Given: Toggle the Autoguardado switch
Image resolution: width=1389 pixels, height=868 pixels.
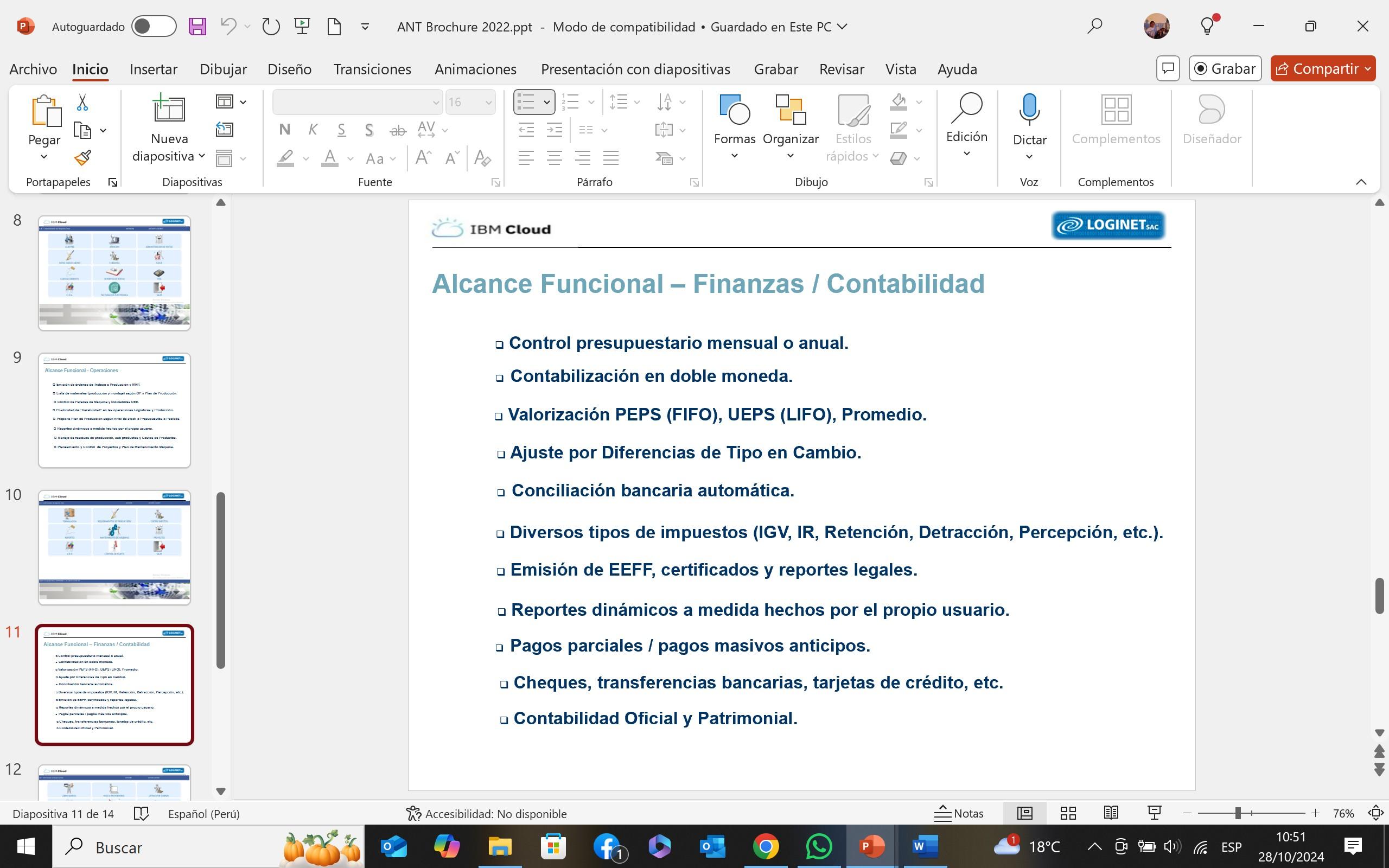Looking at the screenshot, I should [153, 27].
